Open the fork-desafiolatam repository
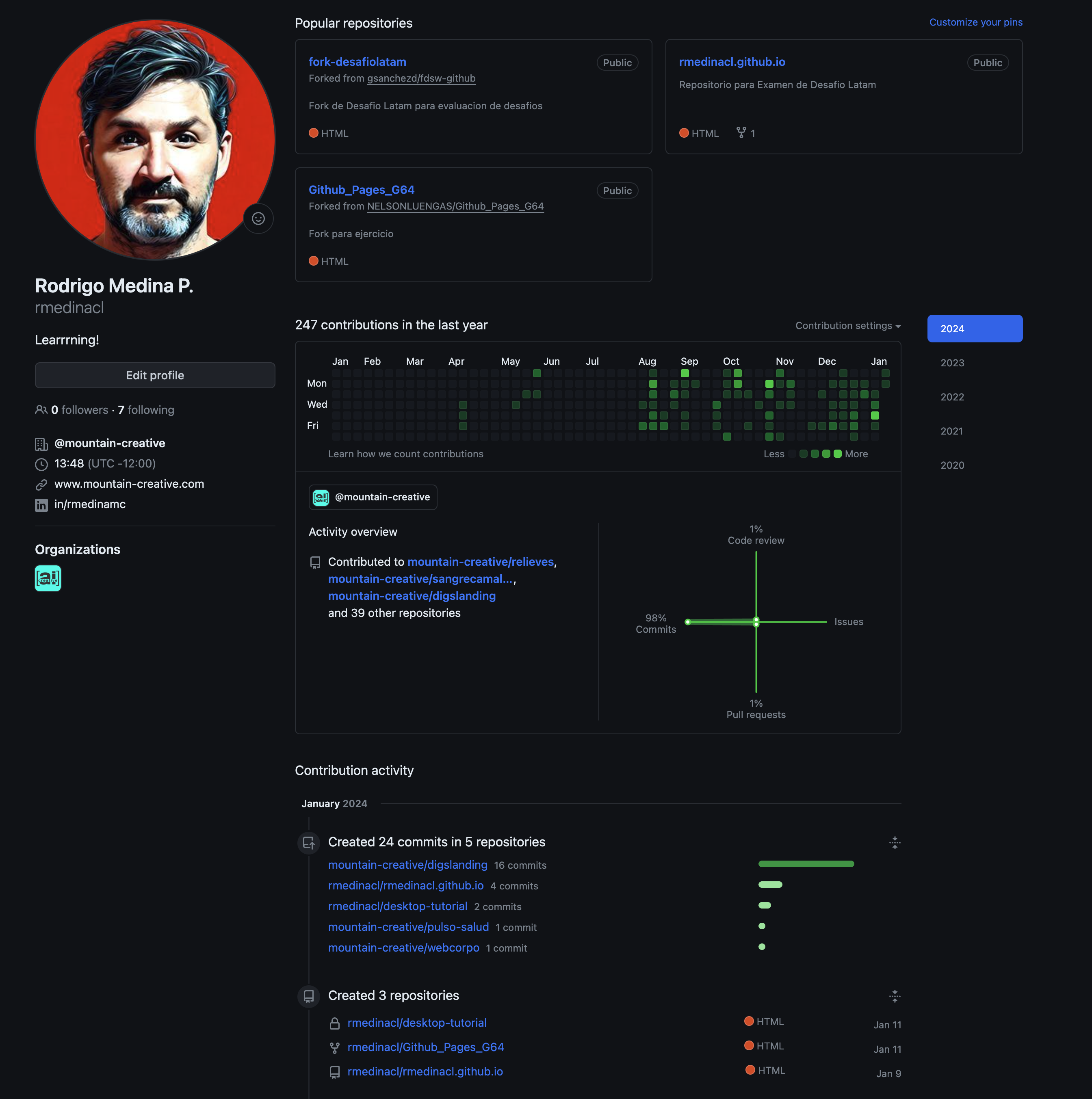Screen dimensions: 1092x1099 point(357,61)
